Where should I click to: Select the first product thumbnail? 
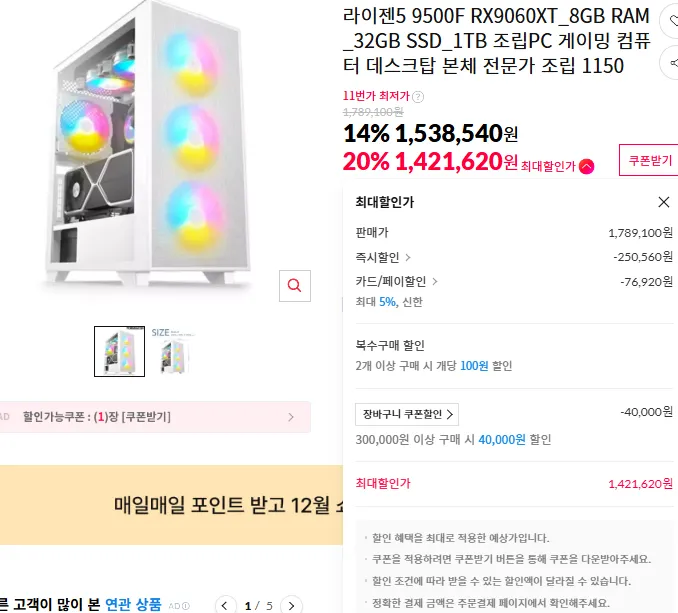(x=119, y=351)
